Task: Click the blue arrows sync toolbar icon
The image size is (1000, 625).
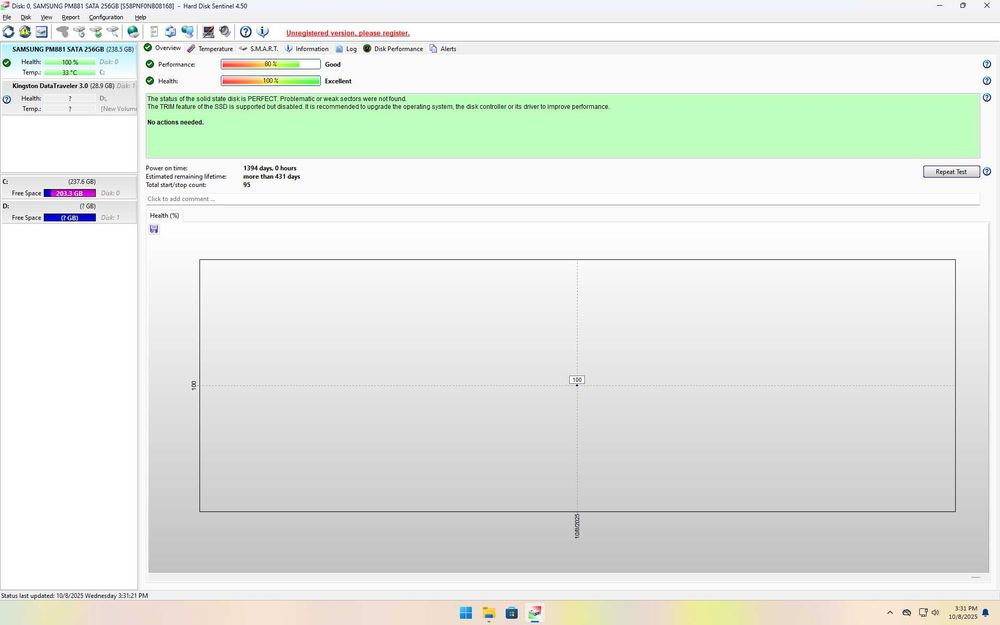Action: 170,31
